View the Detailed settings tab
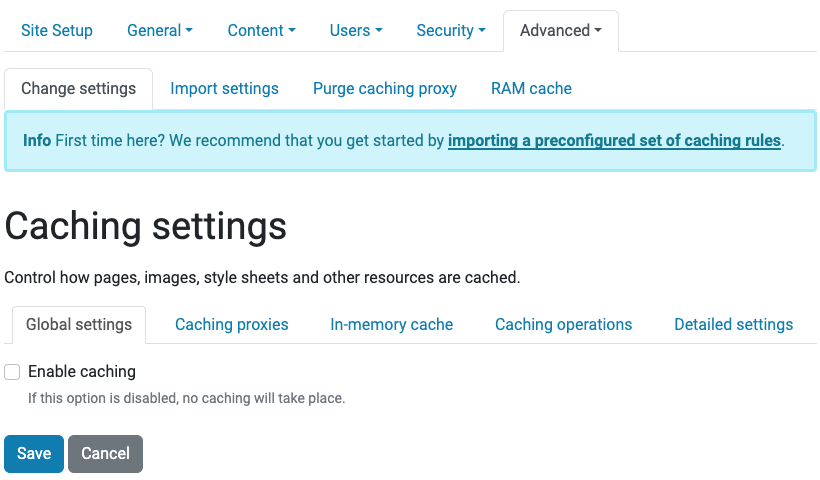 click(734, 324)
